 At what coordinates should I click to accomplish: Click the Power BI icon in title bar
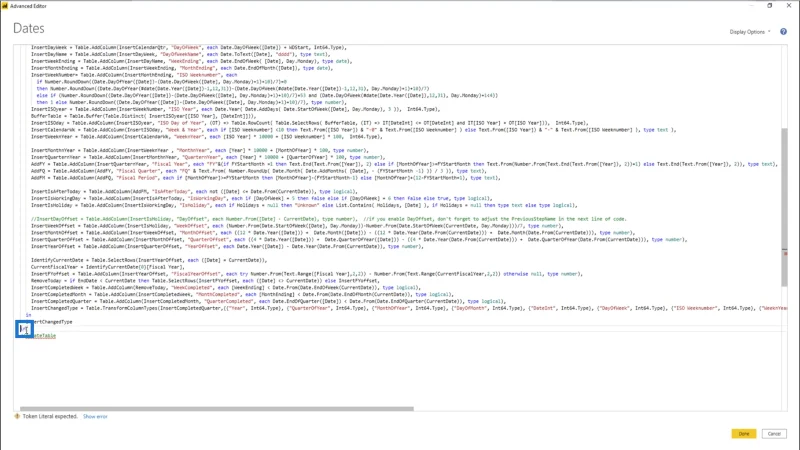(x=5, y=6)
